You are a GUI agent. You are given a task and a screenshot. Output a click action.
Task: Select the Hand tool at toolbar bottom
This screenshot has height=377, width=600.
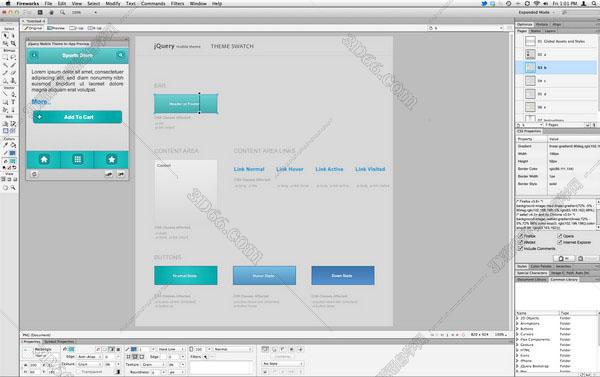tap(5, 188)
